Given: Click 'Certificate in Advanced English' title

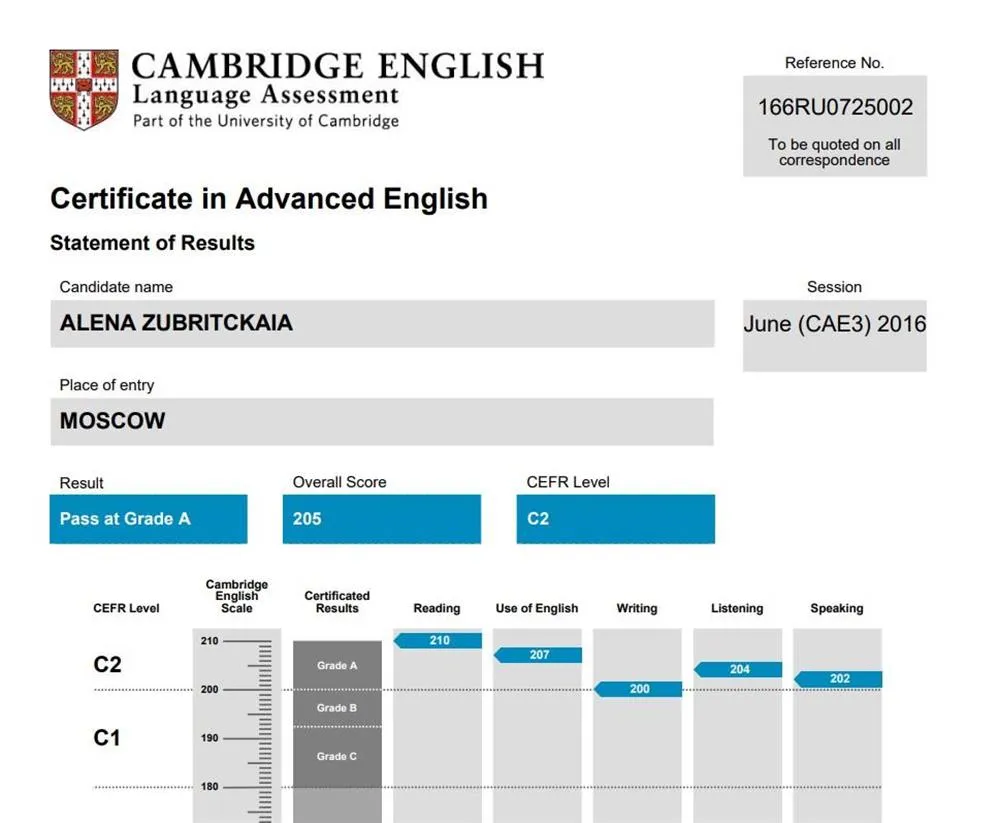Looking at the screenshot, I should point(269,199).
